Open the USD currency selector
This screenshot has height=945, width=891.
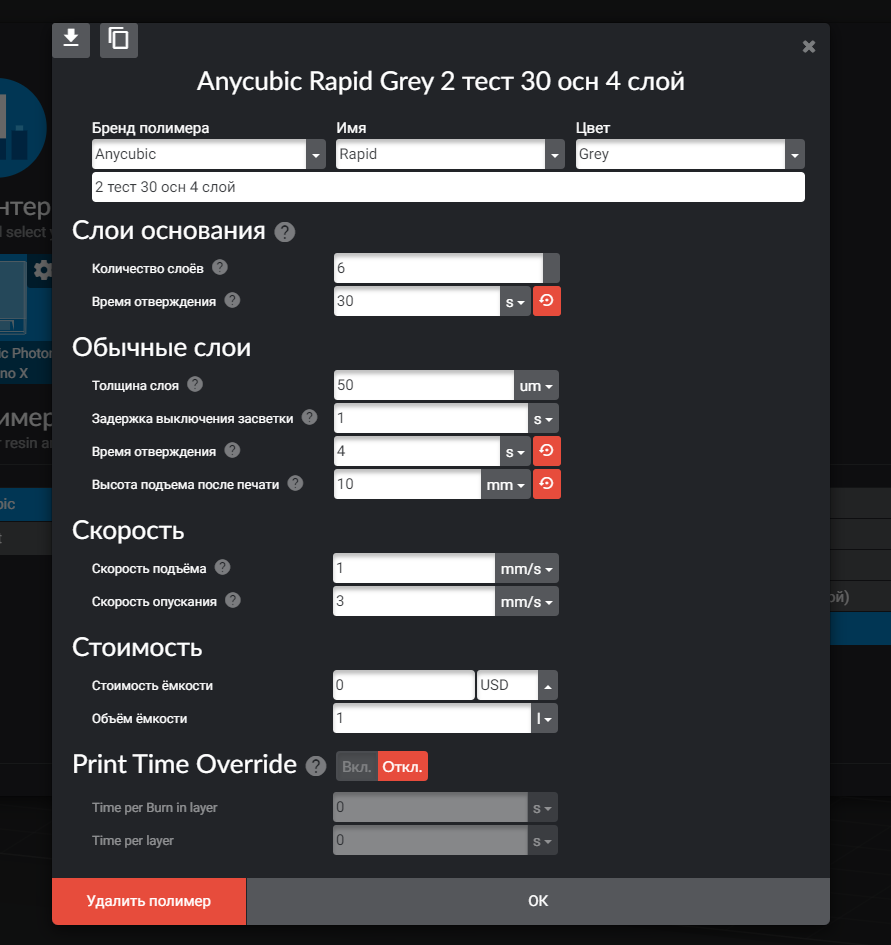(517, 685)
